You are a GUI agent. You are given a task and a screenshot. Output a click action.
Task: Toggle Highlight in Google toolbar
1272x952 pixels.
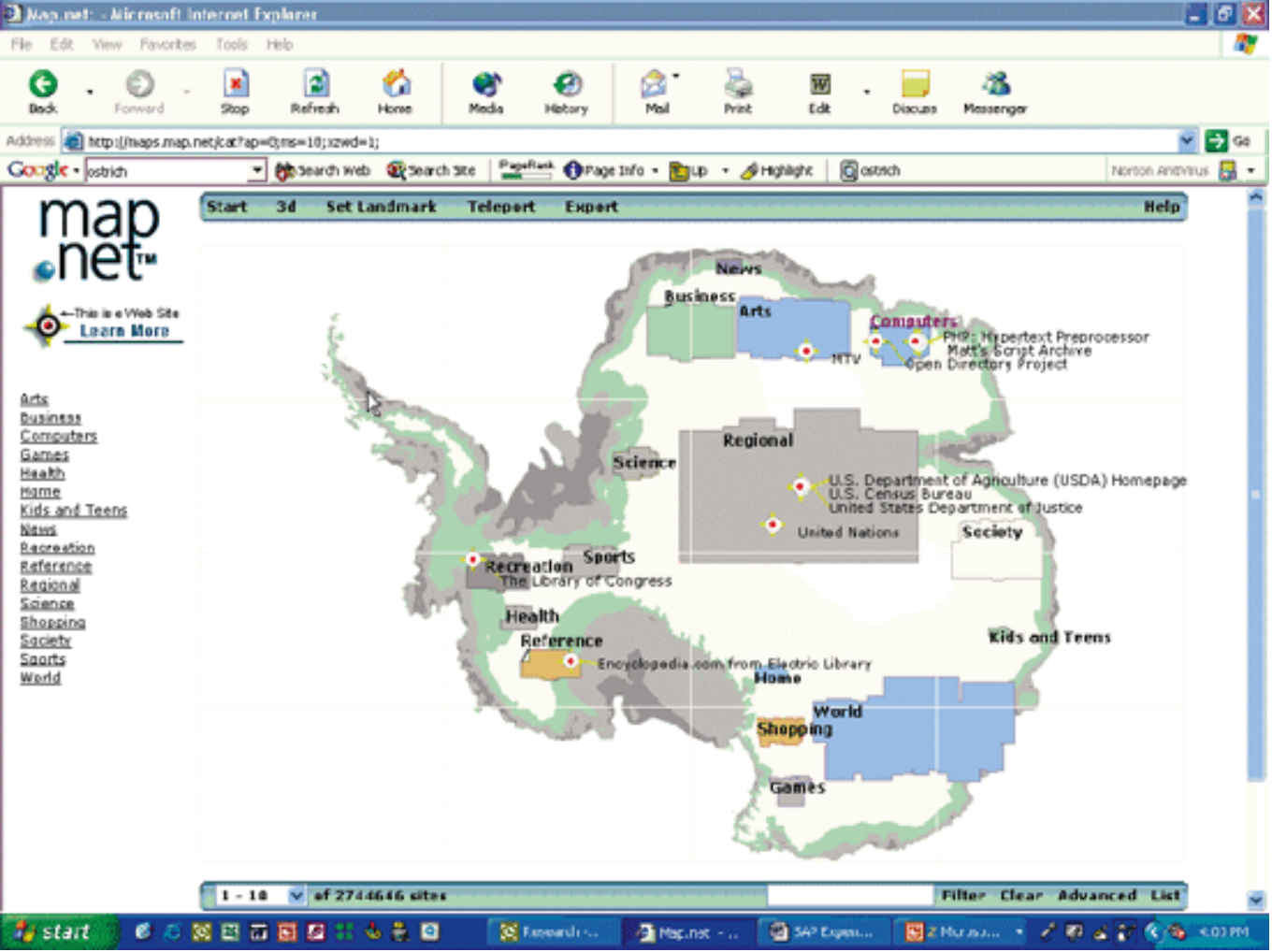tap(777, 170)
